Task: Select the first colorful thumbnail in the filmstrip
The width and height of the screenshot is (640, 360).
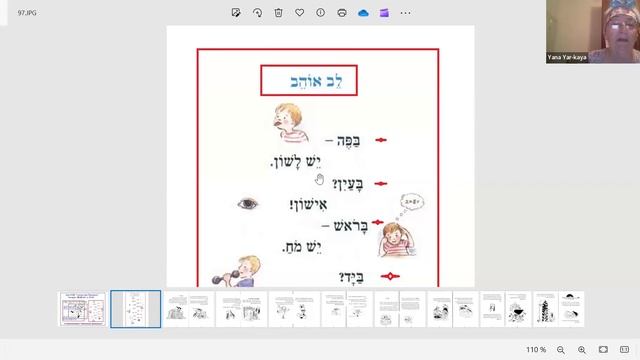Action: 82,309
